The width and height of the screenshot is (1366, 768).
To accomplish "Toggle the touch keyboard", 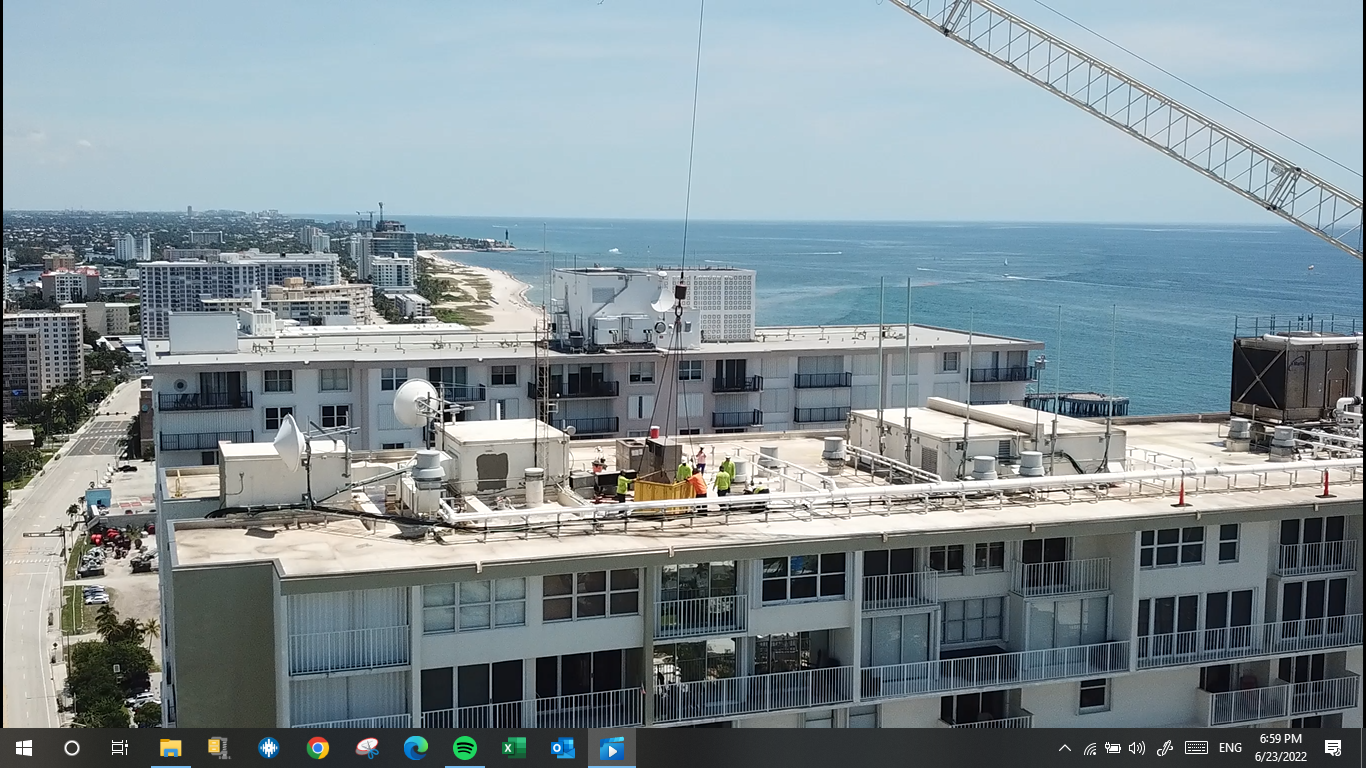I will click(1196, 748).
